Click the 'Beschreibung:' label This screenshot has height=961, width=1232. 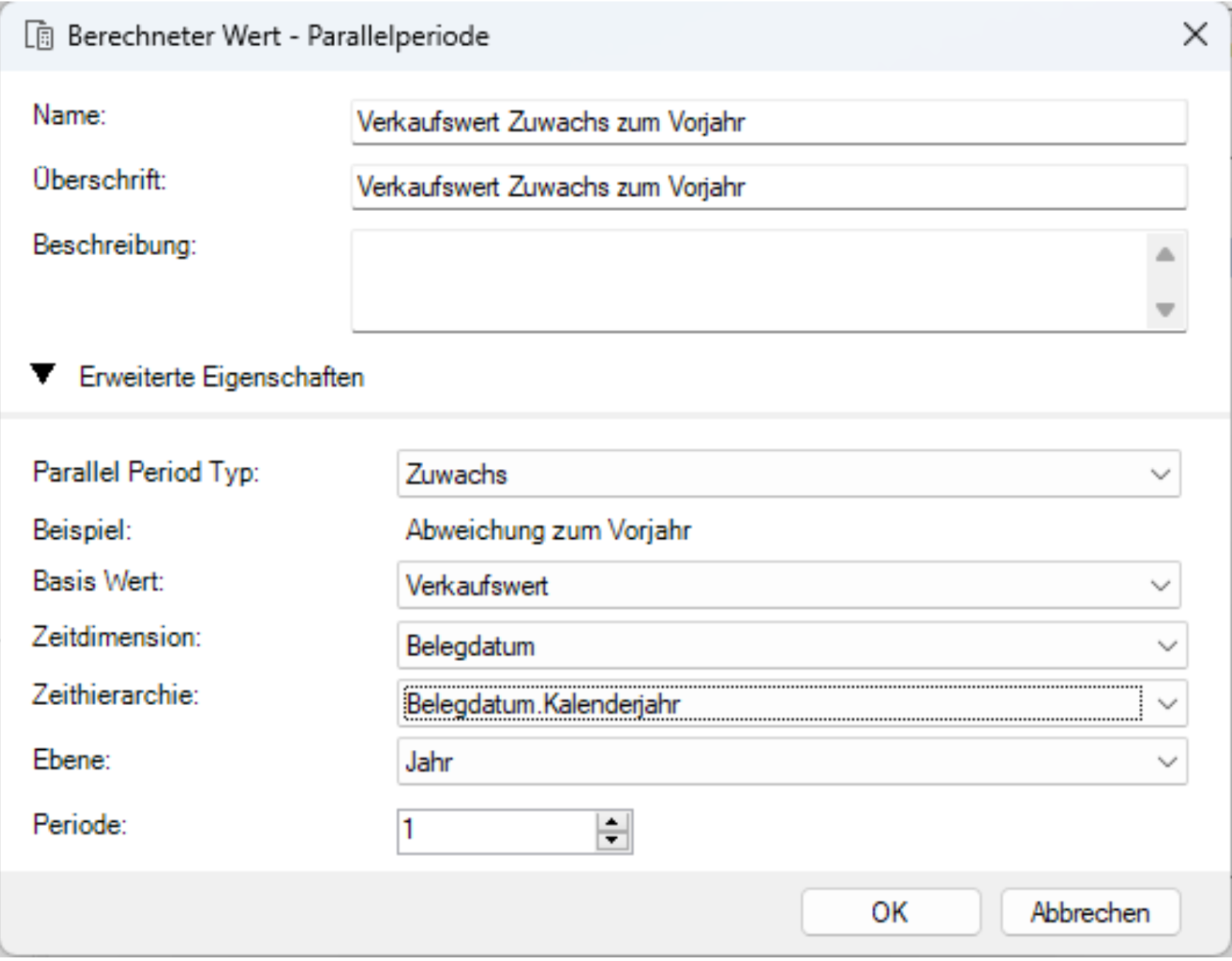click(114, 245)
